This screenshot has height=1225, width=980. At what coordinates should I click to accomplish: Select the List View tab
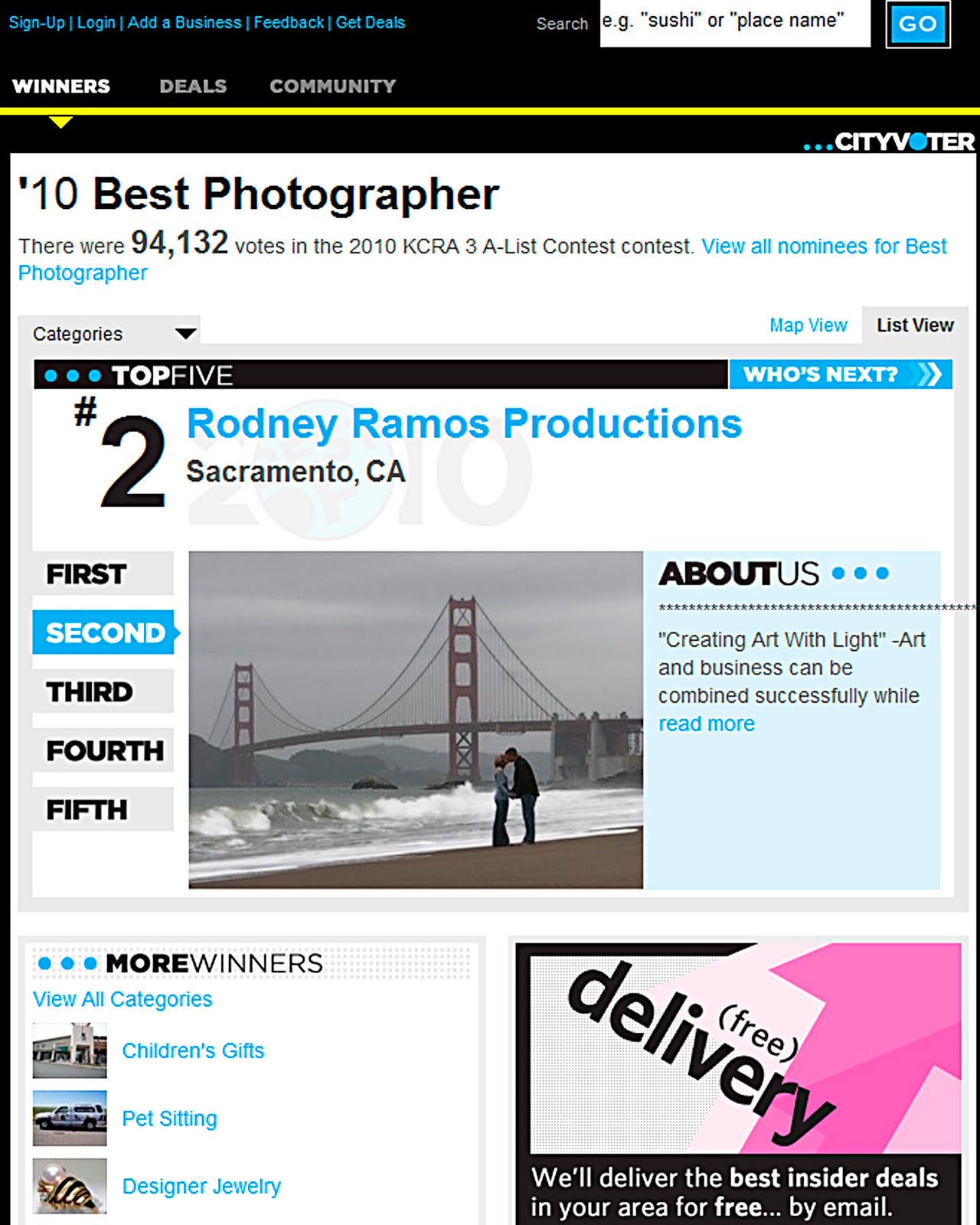click(x=915, y=325)
